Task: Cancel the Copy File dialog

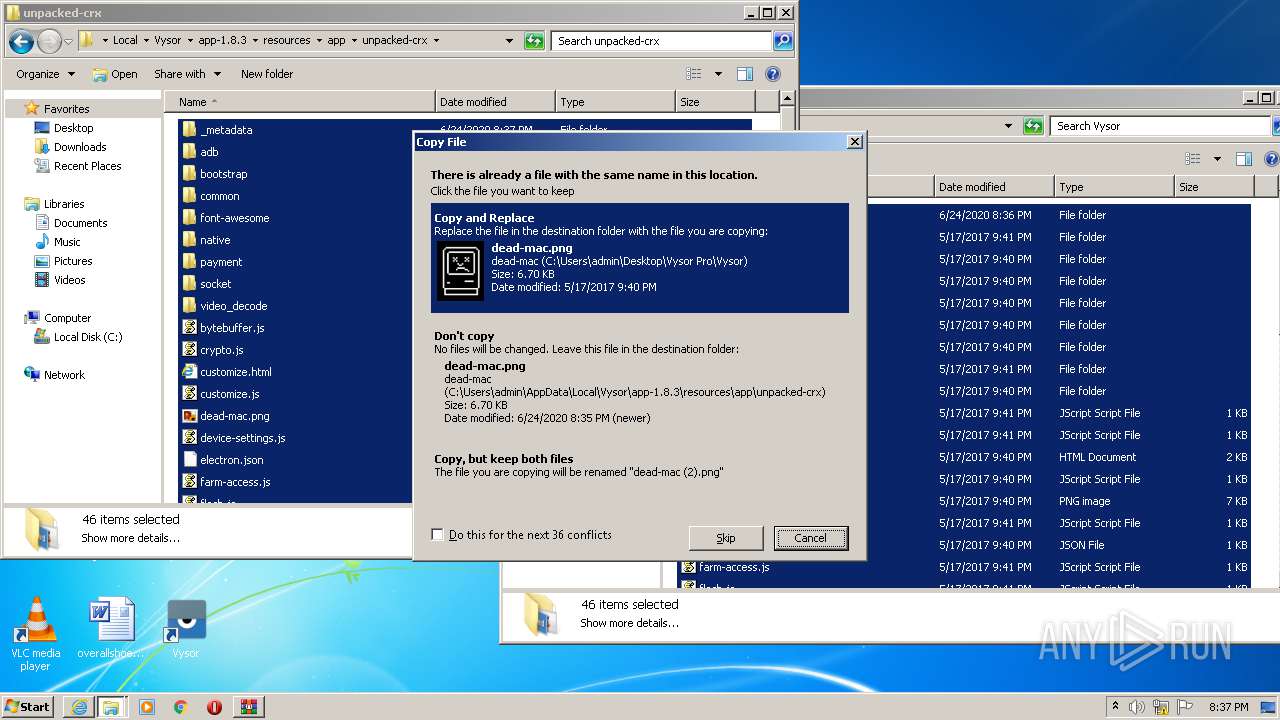Action: coord(811,538)
